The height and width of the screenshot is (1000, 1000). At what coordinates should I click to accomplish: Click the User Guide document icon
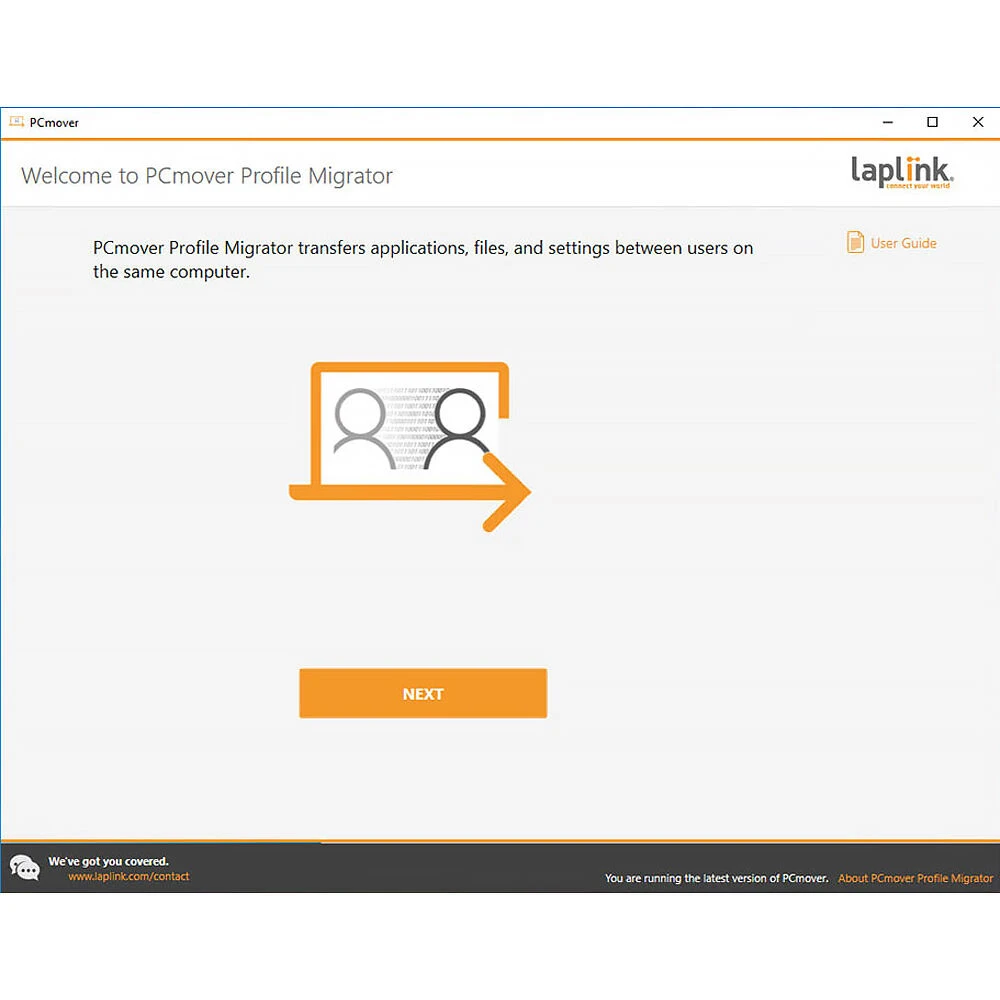(855, 243)
